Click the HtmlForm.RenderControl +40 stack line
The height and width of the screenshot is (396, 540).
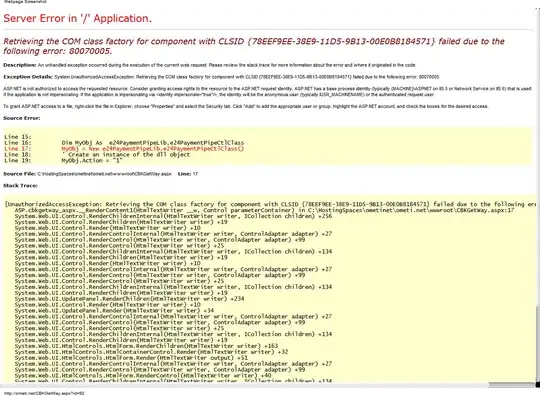click(x=143, y=375)
